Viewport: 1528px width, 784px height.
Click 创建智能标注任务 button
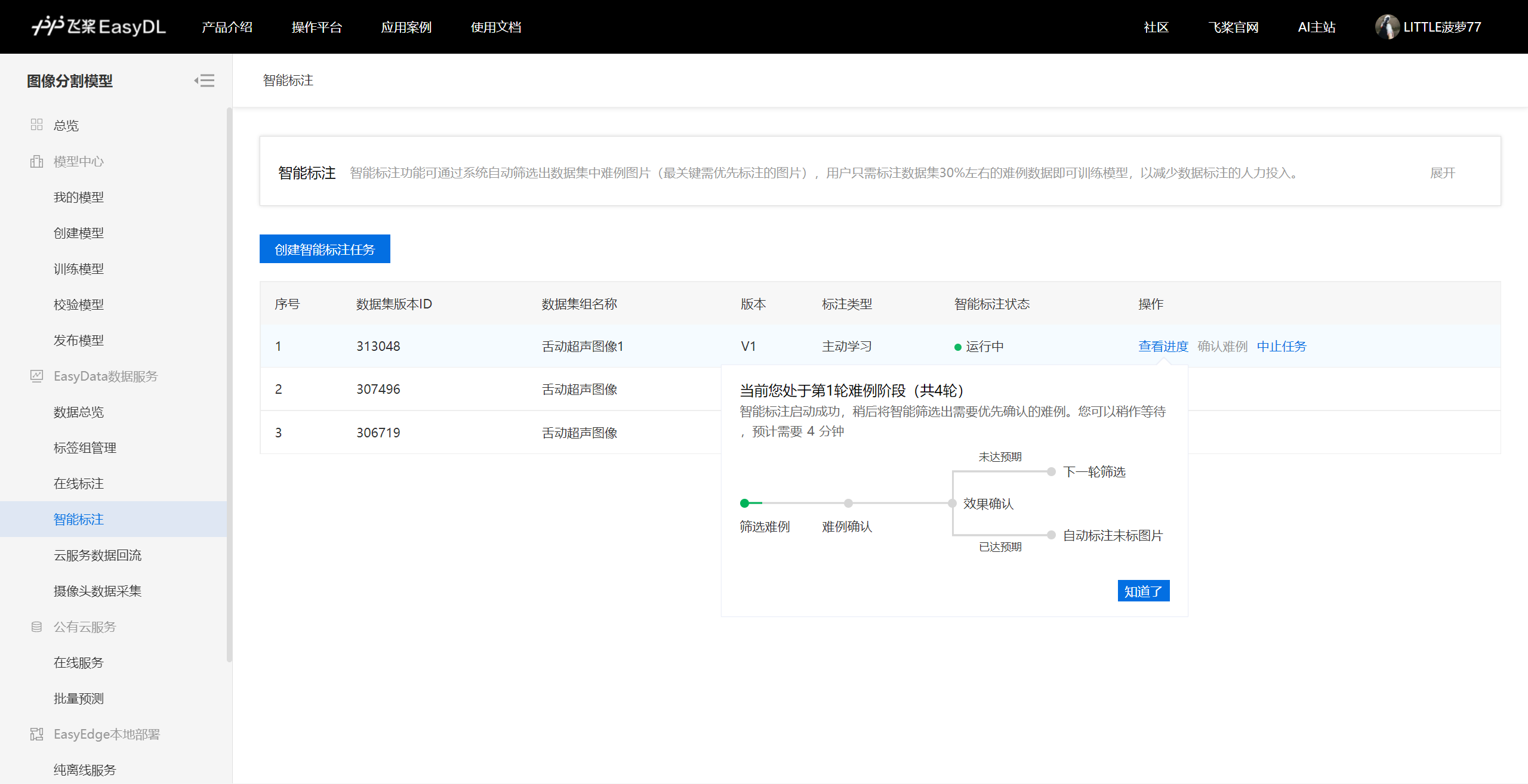coord(325,249)
